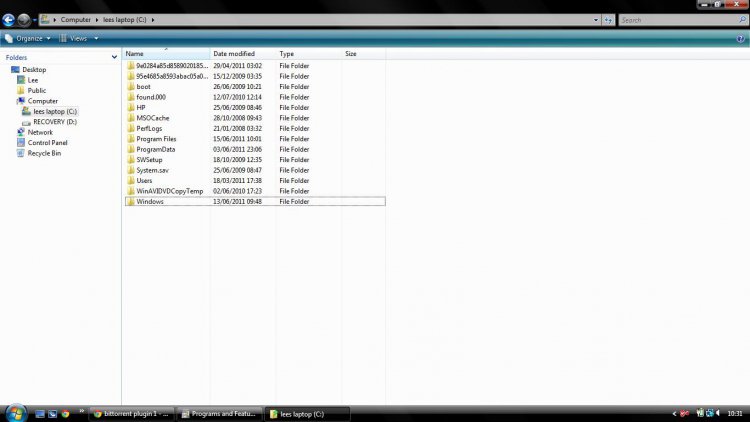Select the Program Files folder icon
The height and width of the screenshot is (422, 750).
pos(131,139)
